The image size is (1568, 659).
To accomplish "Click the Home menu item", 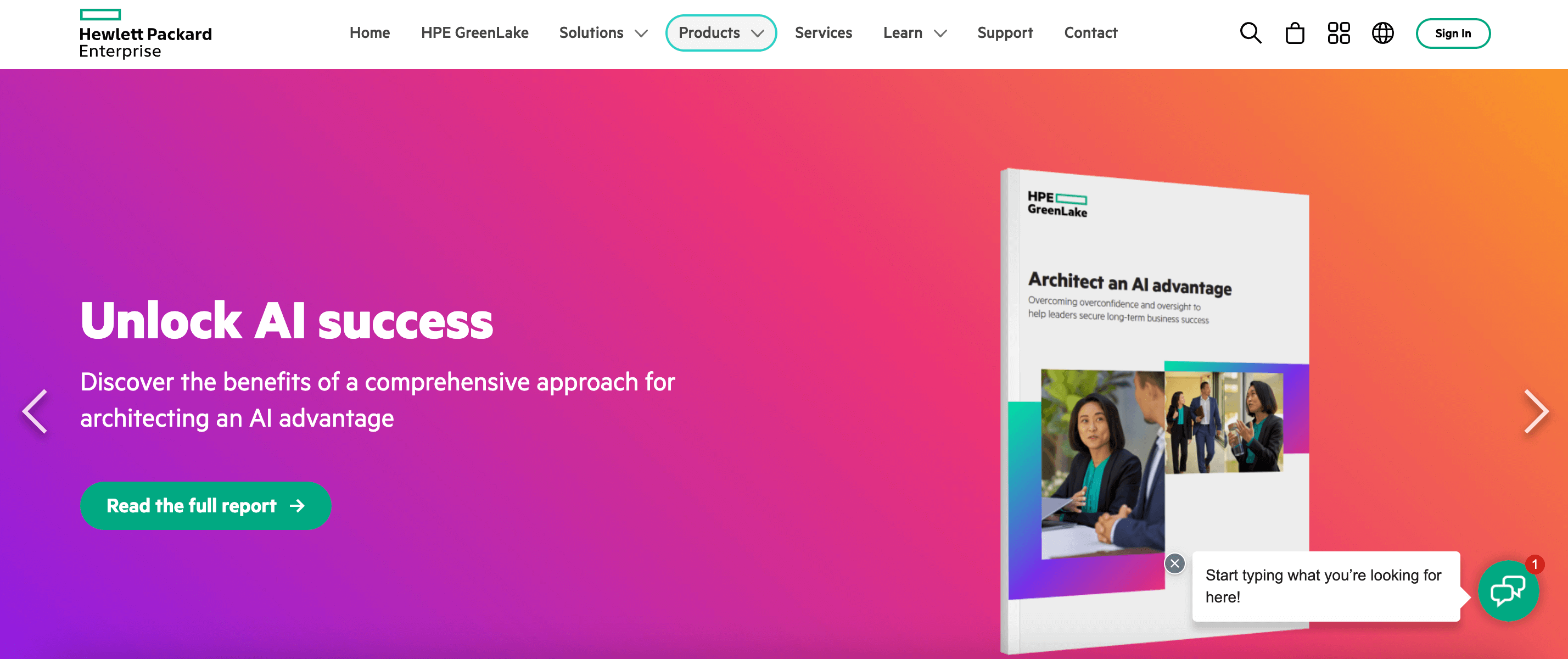I will [370, 32].
